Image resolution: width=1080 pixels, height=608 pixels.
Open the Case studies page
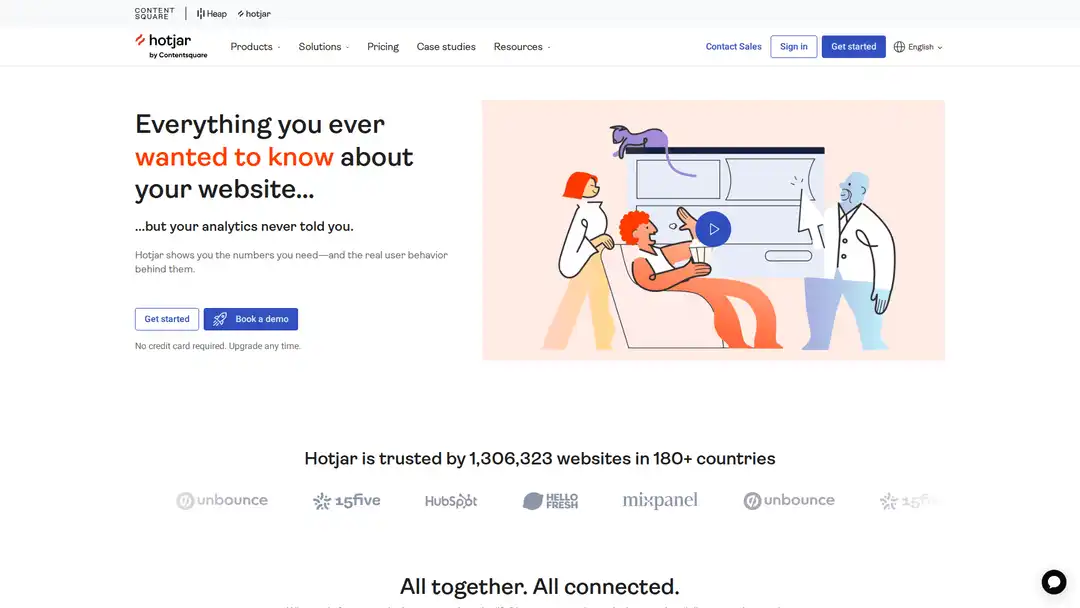[446, 46]
